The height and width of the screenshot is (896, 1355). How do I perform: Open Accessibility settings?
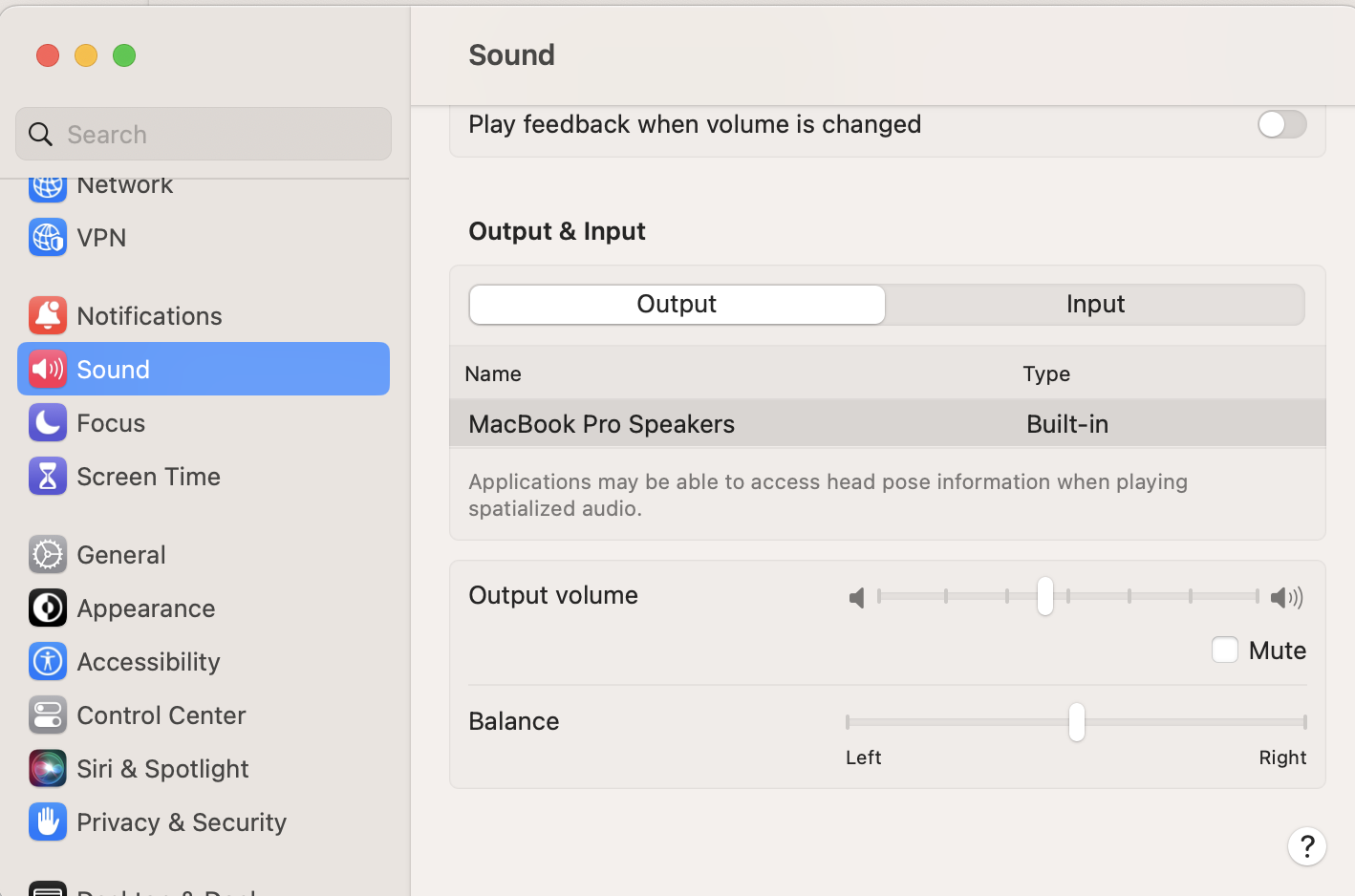tap(148, 661)
